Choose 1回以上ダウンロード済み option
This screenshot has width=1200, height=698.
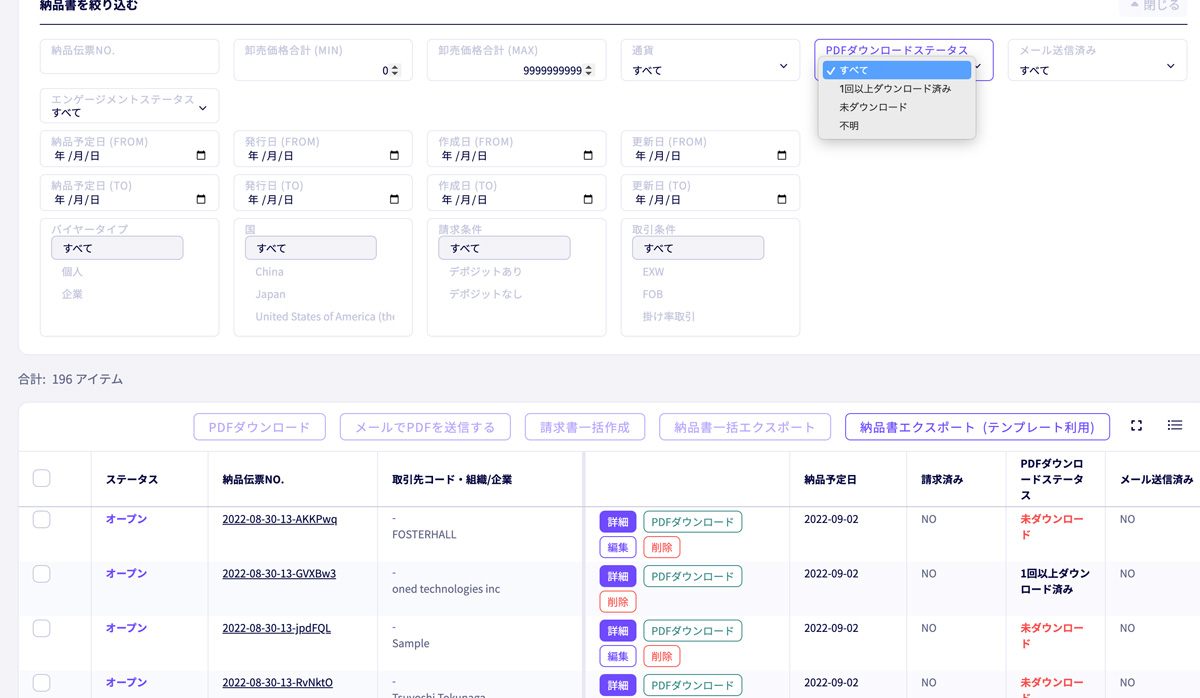point(897,89)
